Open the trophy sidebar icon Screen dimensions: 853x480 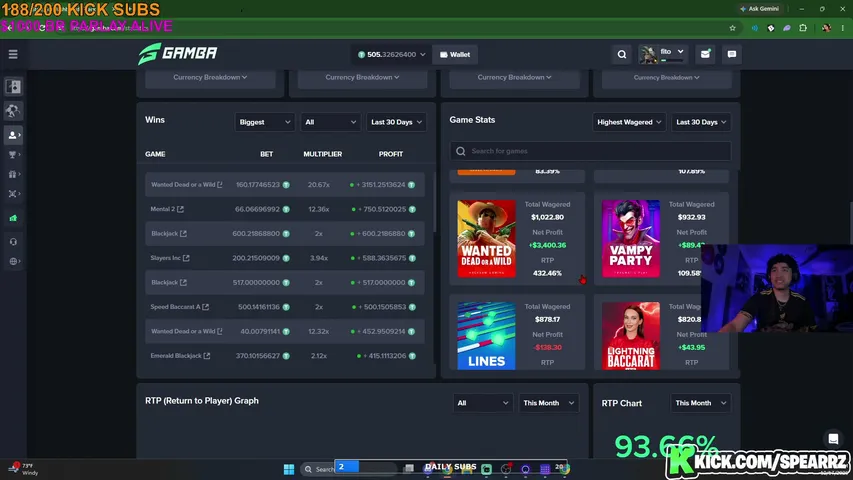point(13,155)
